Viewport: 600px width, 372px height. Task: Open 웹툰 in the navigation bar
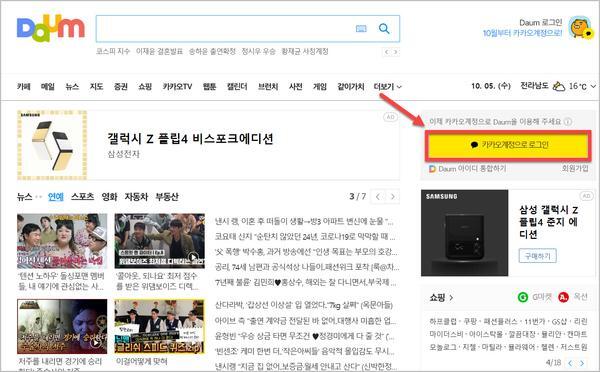(209, 87)
